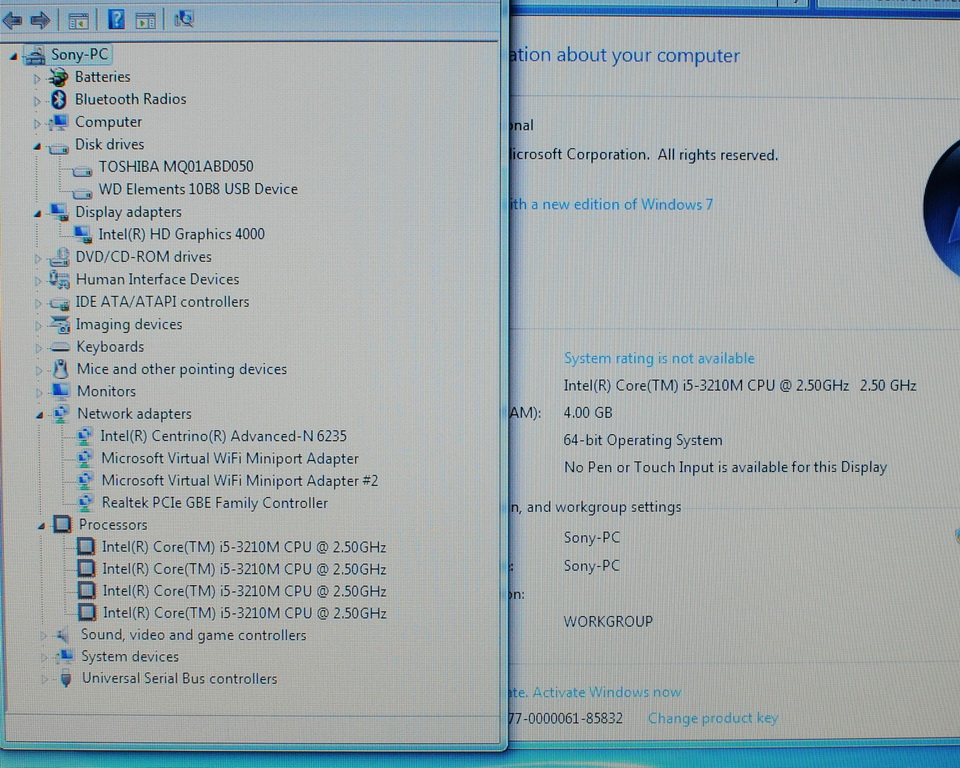Select the Bluetooth Radios label
This screenshot has height=768, width=960.
click(x=130, y=99)
